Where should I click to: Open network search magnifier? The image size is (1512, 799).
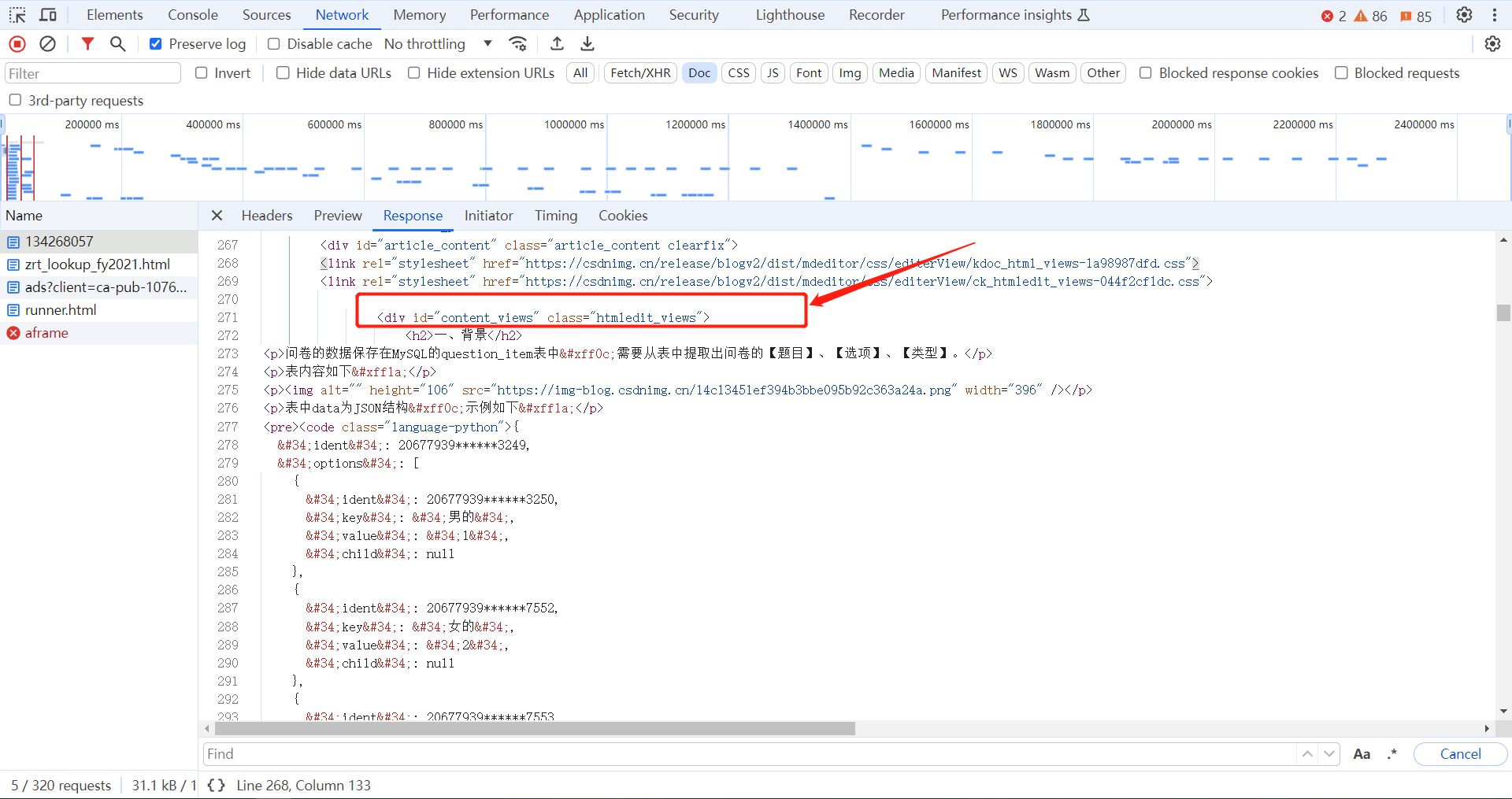[117, 44]
